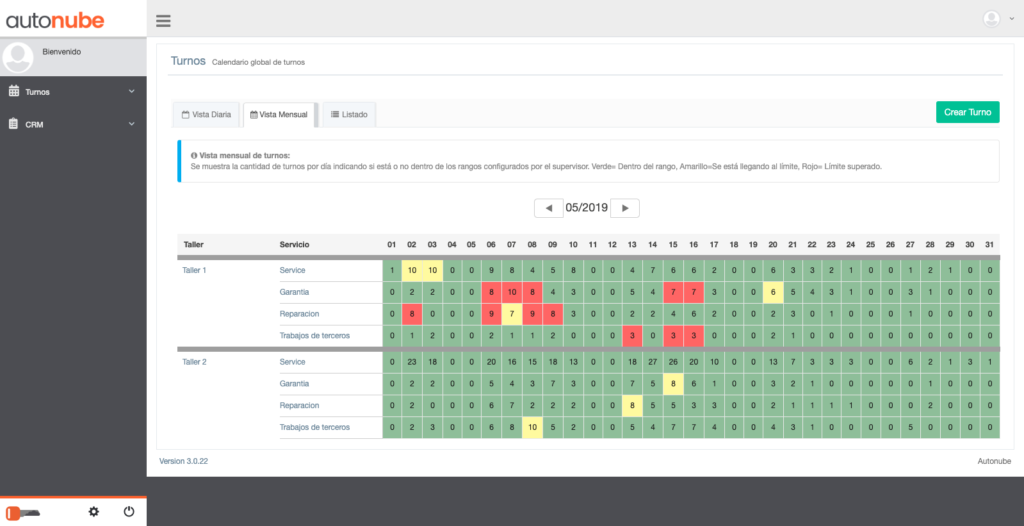The image size is (1024, 526).
Task: Switch to Listado tab
Action: click(x=349, y=114)
